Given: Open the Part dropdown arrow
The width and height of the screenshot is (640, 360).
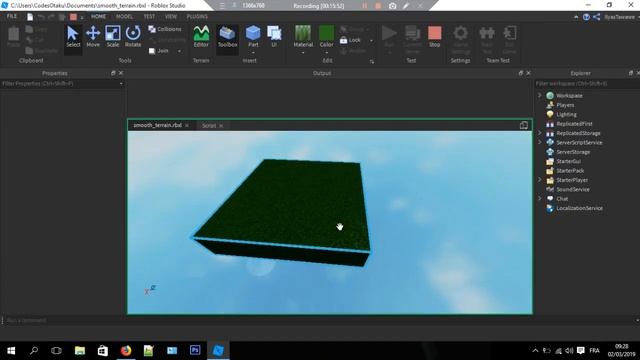Looking at the screenshot, I should pos(253,52).
